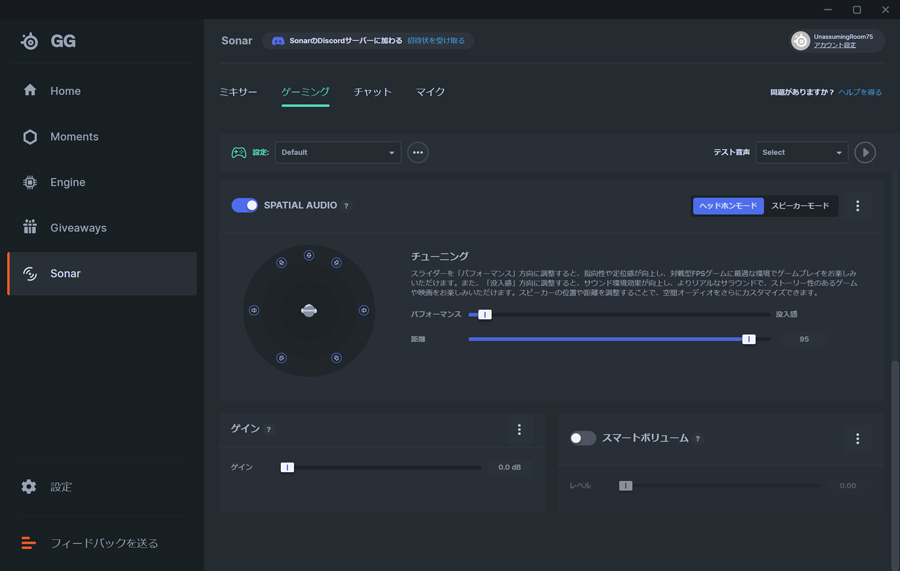This screenshot has width=900, height=571.
Task: Select the side right speaker icon
Action: click(364, 310)
